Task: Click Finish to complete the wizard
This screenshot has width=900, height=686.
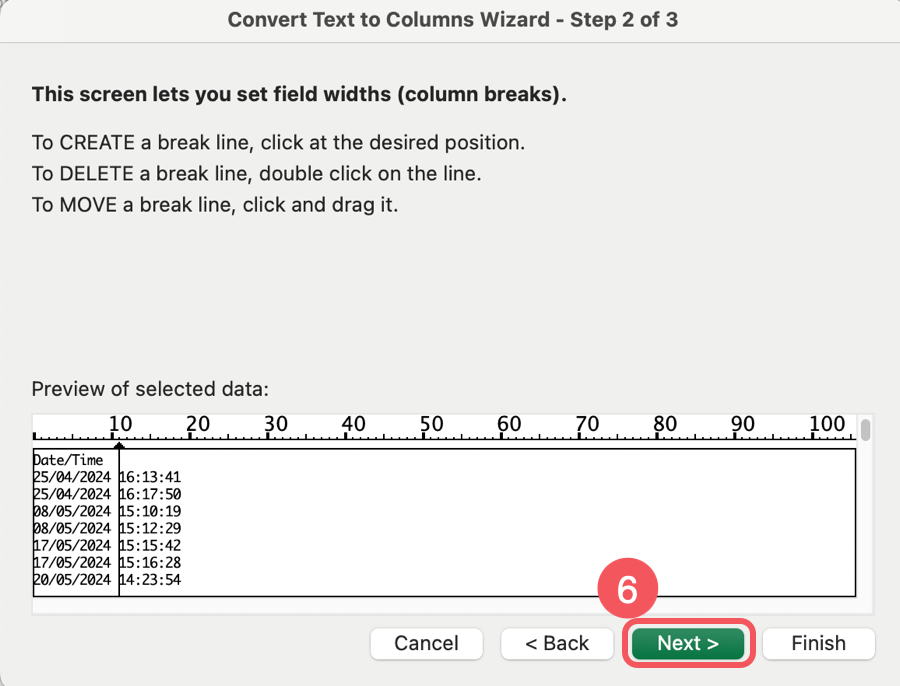Action: (818, 643)
